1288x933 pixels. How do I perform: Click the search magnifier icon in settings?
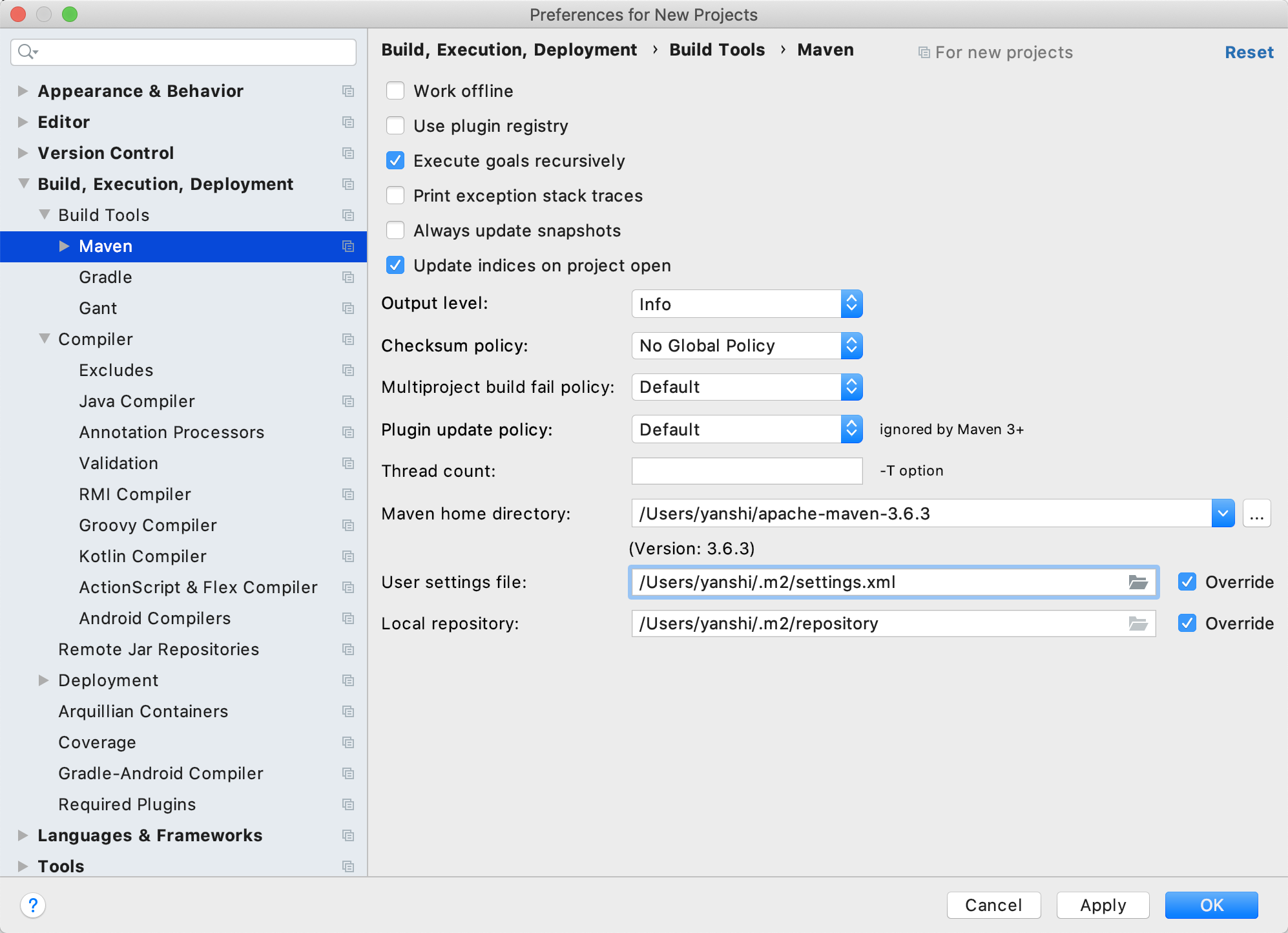click(28, 52)
